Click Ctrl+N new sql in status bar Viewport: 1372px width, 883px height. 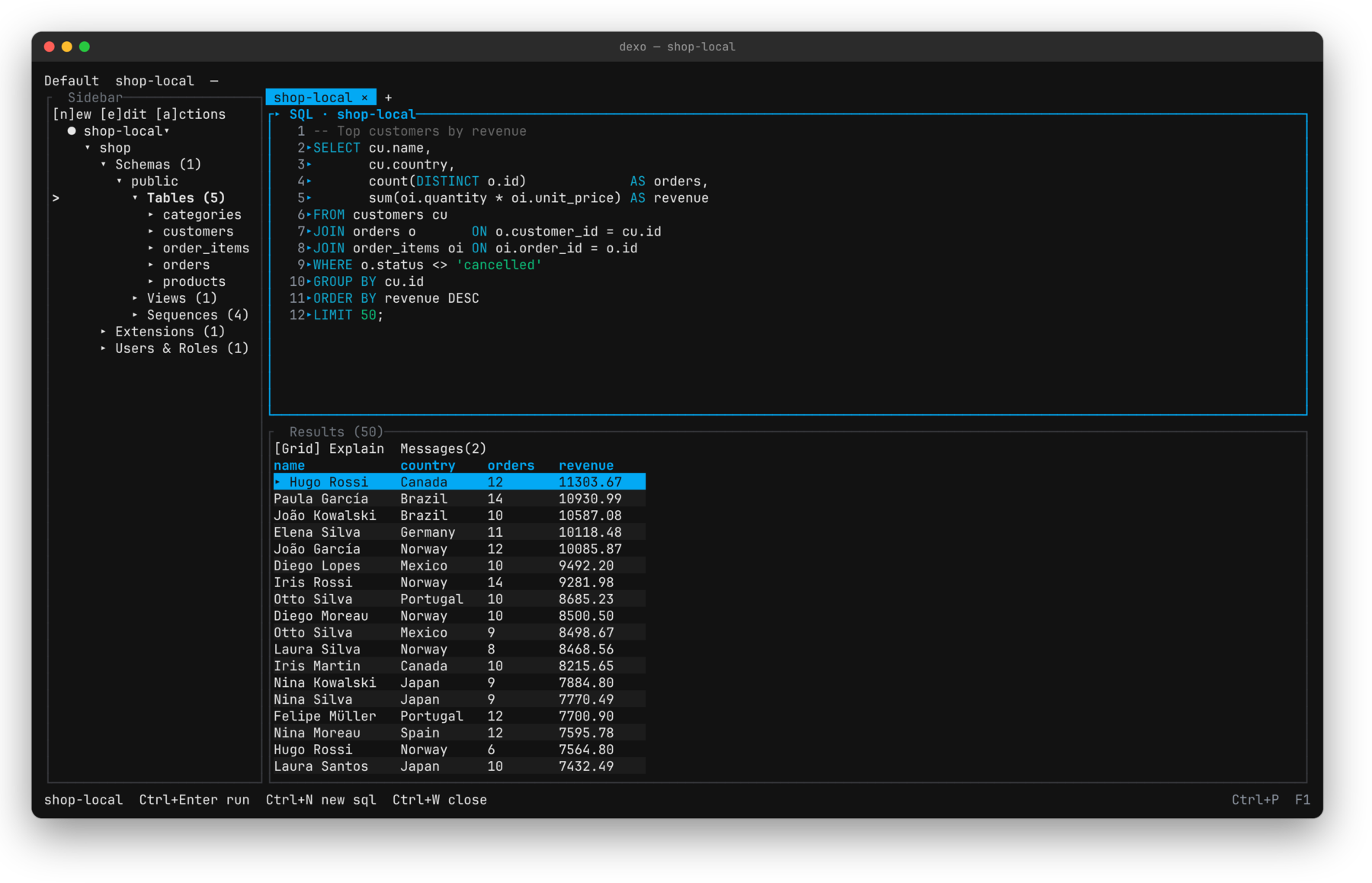coord(321,801)
